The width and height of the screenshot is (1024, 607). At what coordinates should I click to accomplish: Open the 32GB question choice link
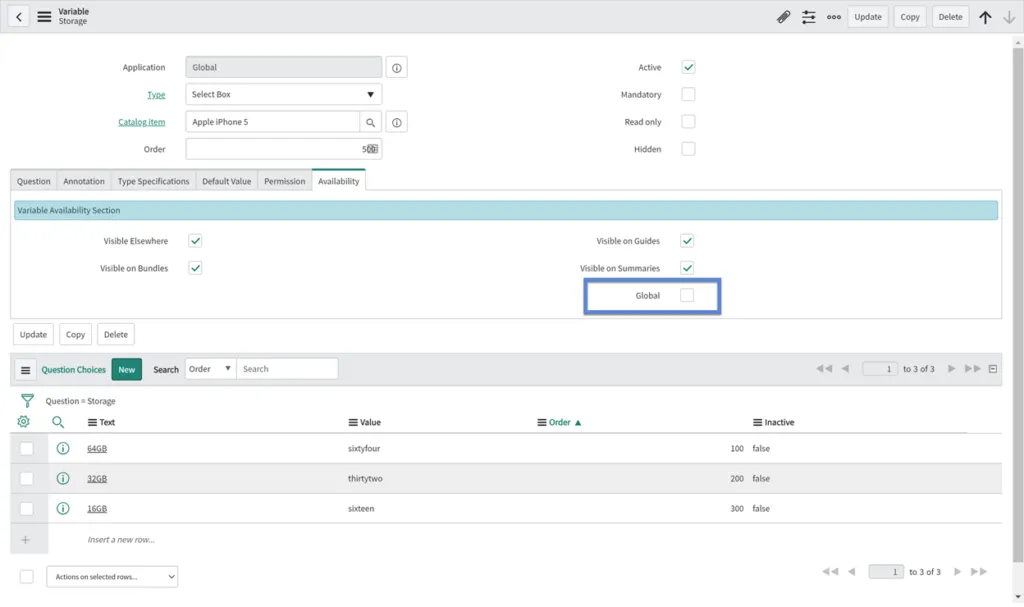[97, 479]
